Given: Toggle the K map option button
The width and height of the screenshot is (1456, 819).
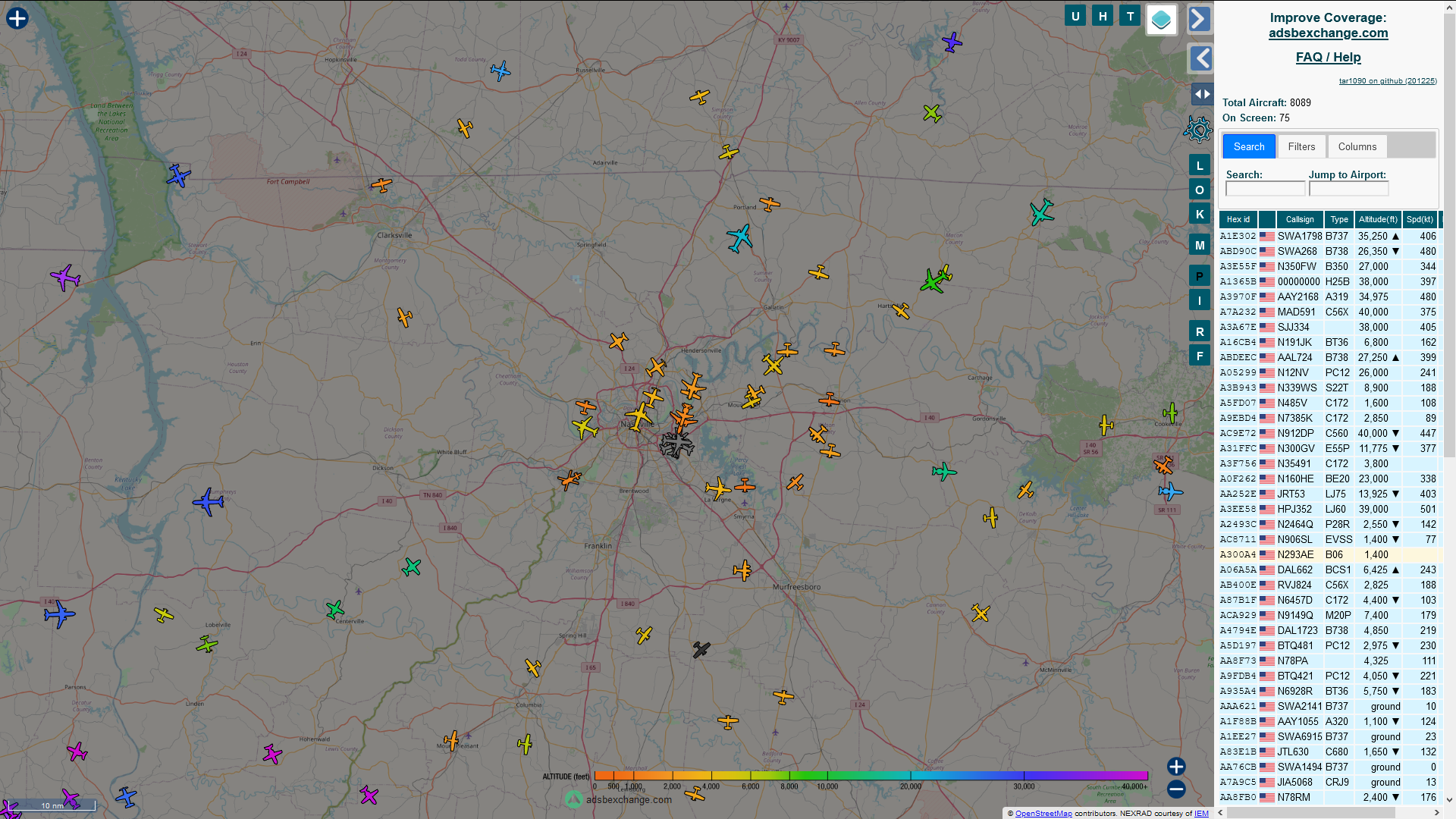Looking at the screenshot, I should [1200, 214].
